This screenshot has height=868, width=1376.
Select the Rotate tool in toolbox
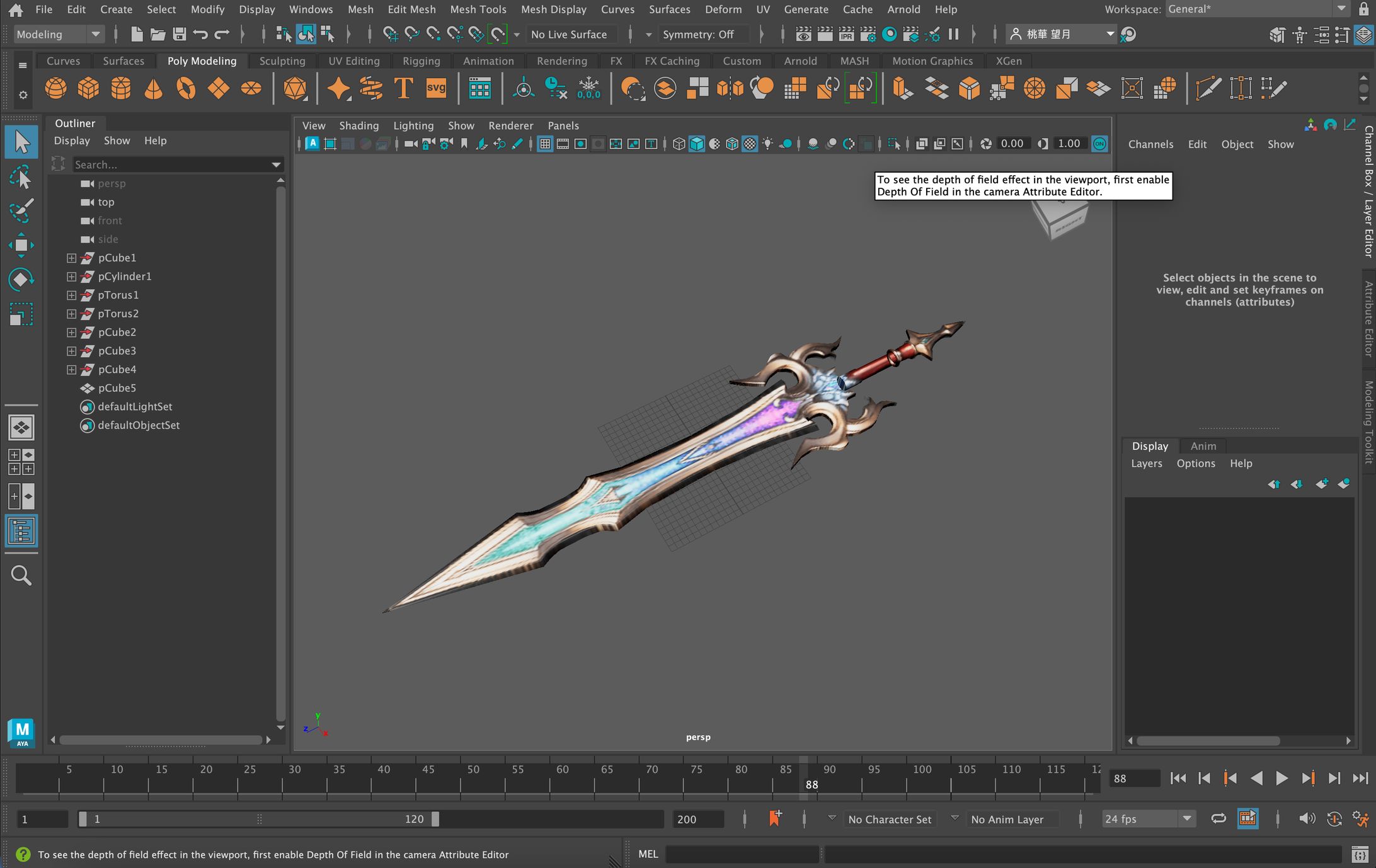21,279
